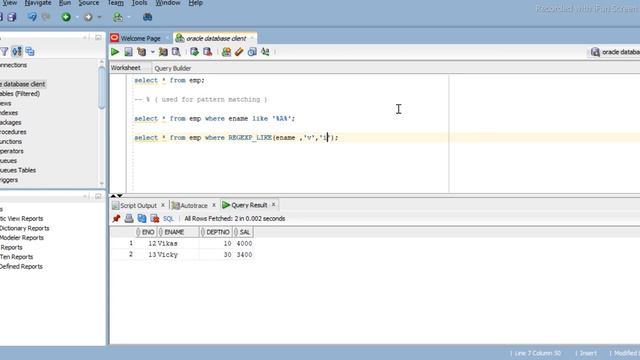This screenshot has width=640, height=360.
Task: Click the Unshared SQL Worksheet icon
Action: [x=226, y=52]
